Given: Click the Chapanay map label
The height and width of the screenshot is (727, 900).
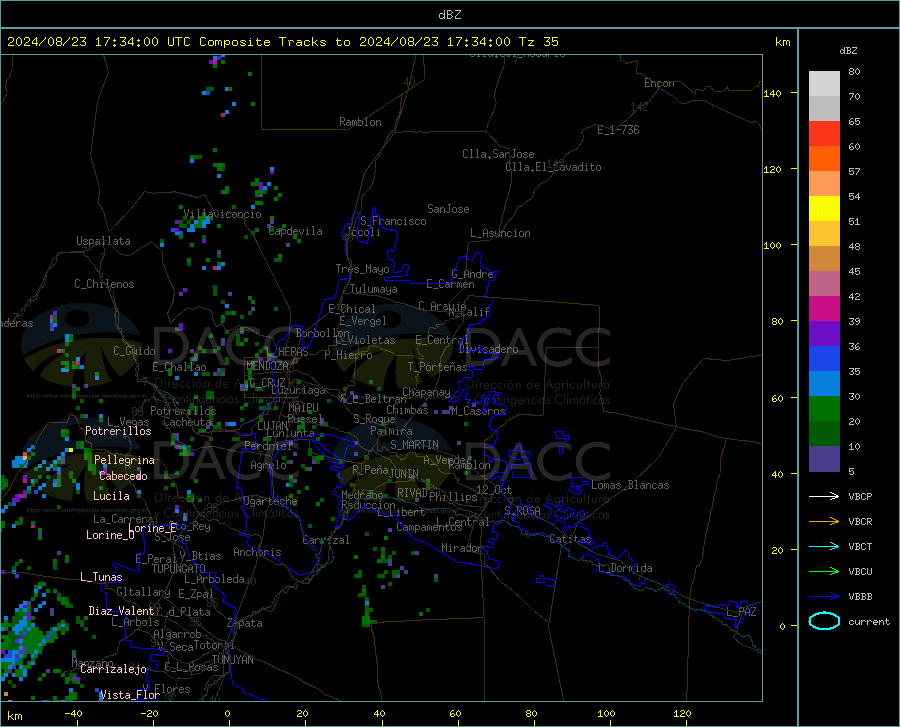Looking at the screenshot, I should pyautogui.click(x=426, y=392).
